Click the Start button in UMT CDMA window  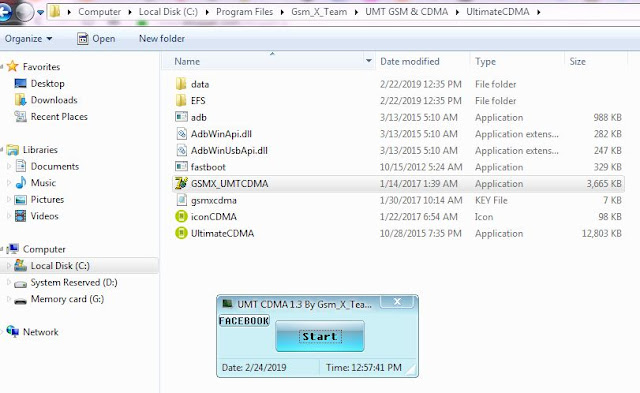[x=320, y=336]
